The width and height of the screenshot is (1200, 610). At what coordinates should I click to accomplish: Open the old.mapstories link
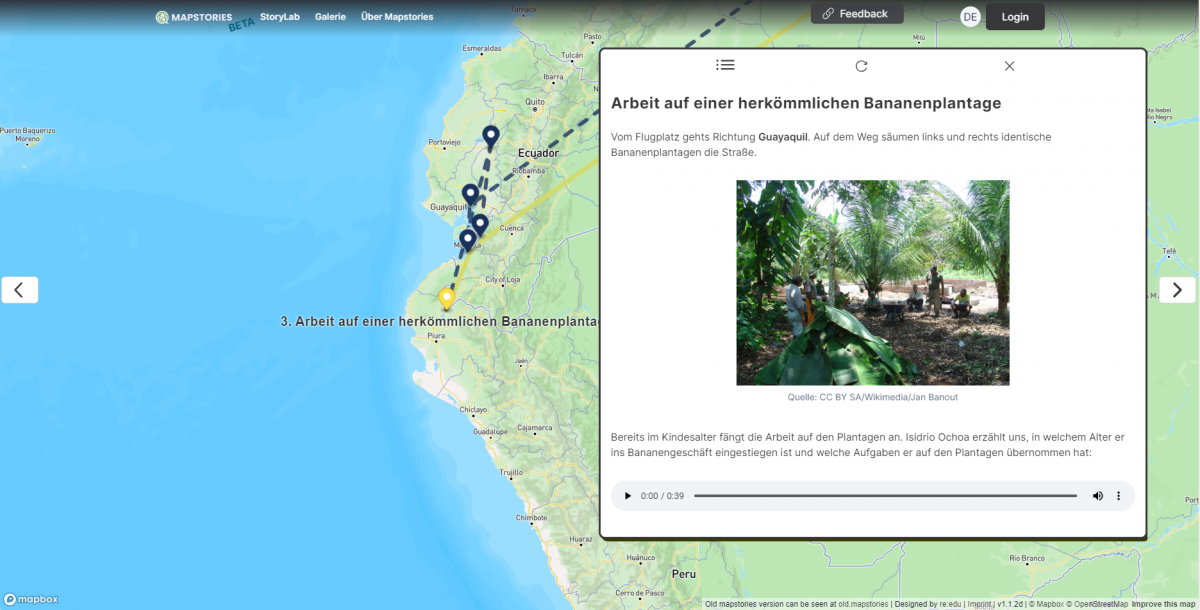861,604
